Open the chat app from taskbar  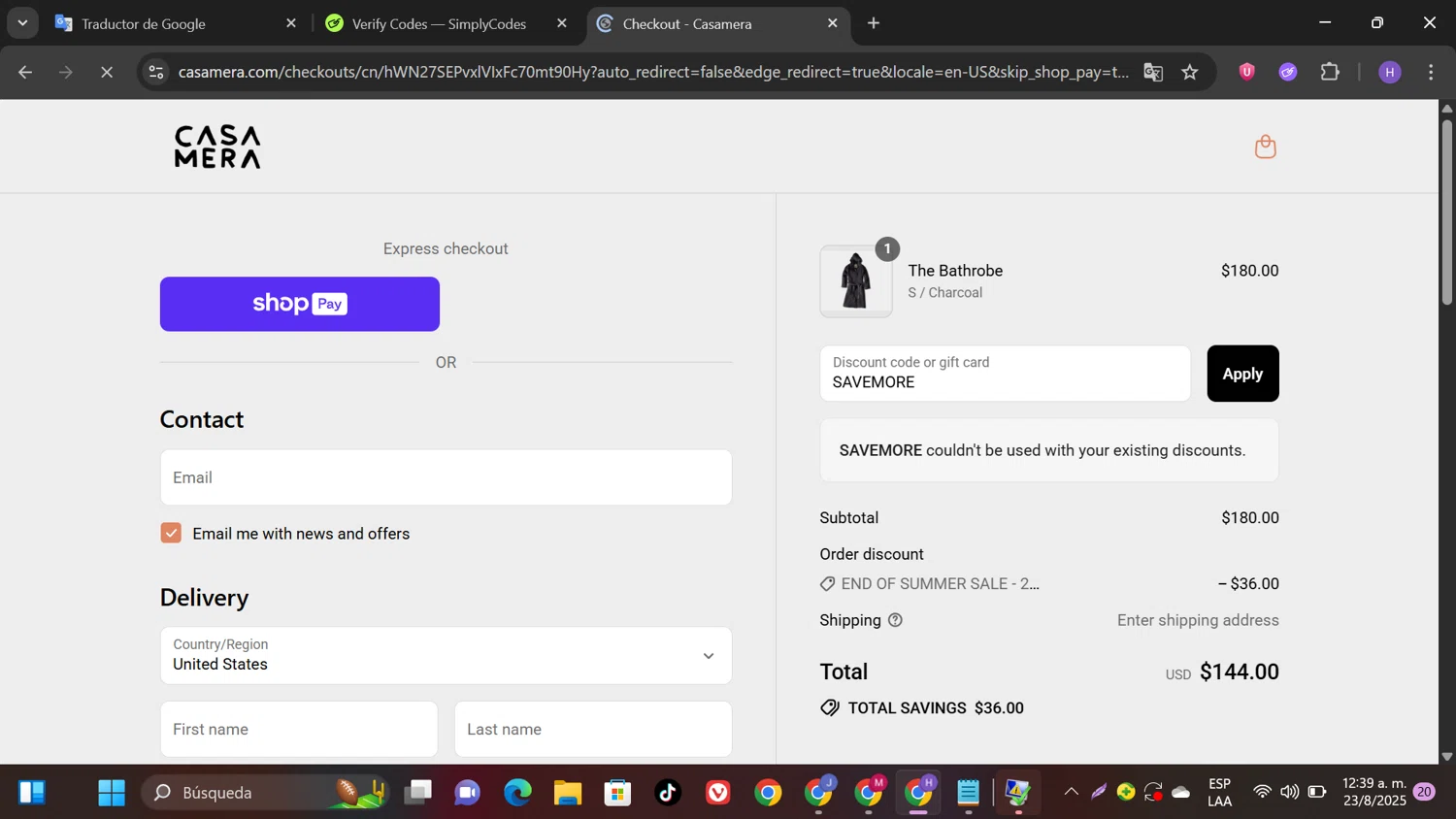(x=468, y=793)
